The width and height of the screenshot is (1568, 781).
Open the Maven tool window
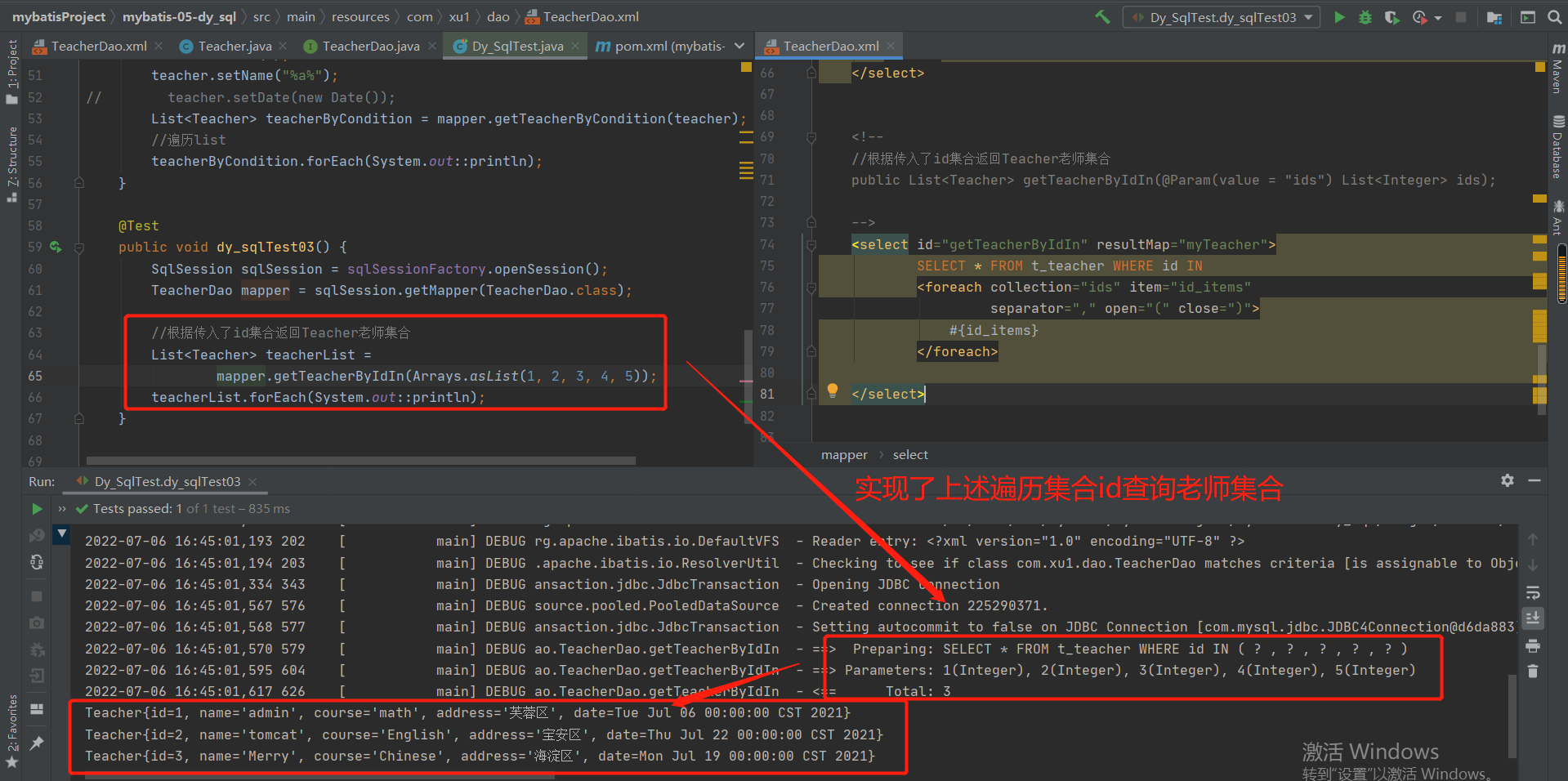tap(1558, 67)
